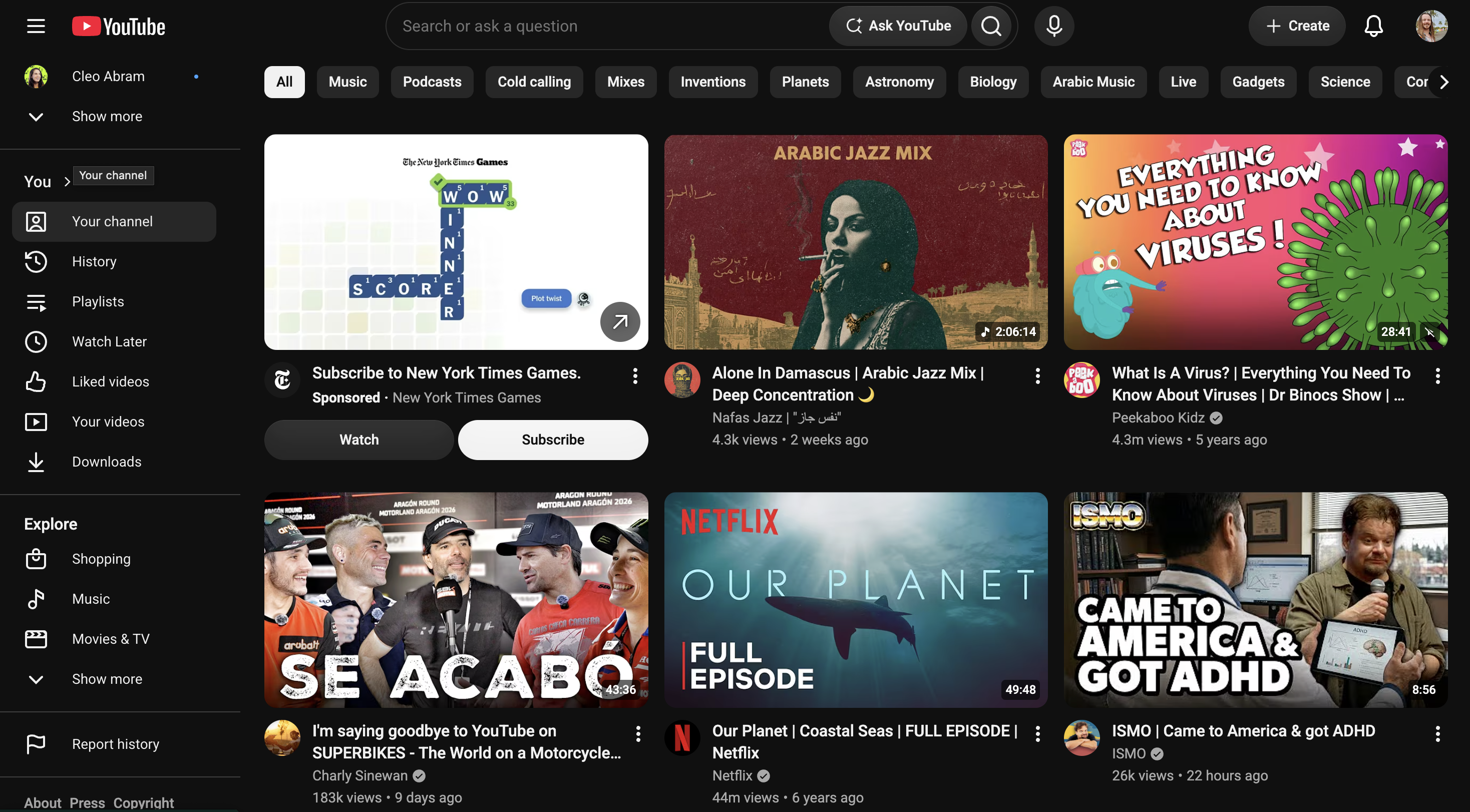
Task: Click the Liked videos thumbs-up icon
Action: tap(36, 382)
